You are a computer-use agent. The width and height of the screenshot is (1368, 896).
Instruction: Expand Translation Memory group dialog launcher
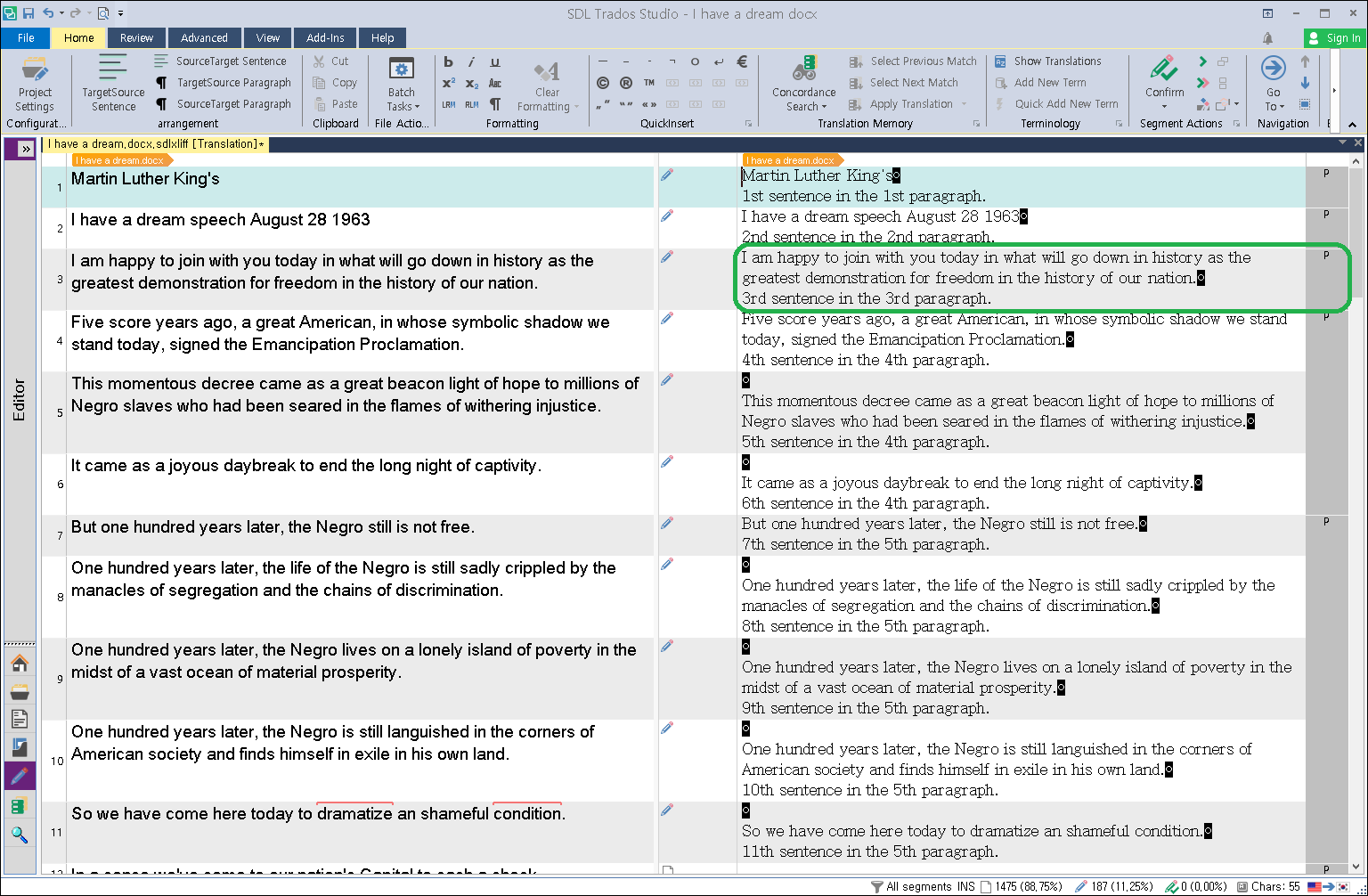click(977, 124)
